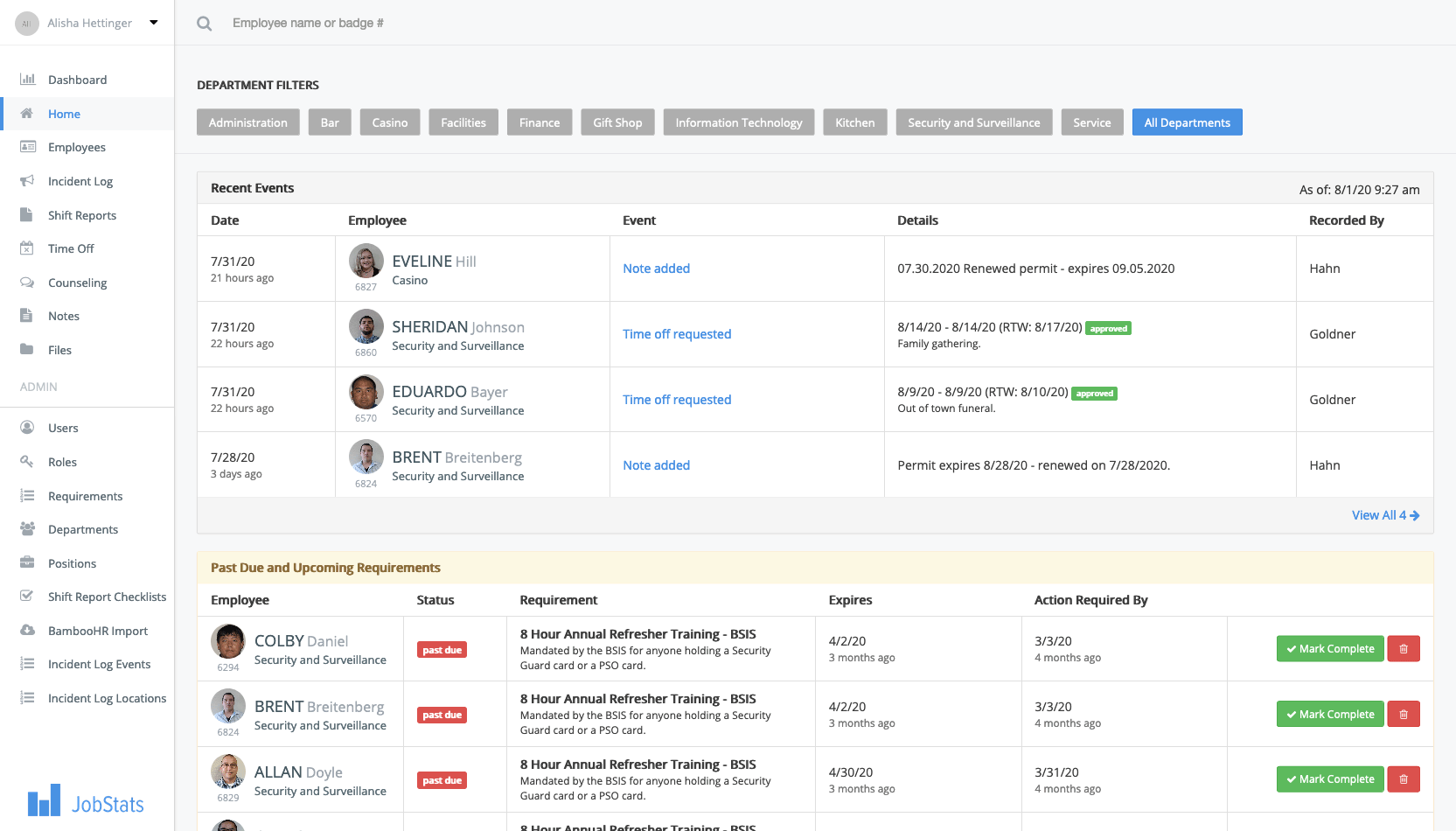Viewport: 1456px width, 831px height.
Task: Filter by Security and Surveillance department
Action: pos(974,122)
